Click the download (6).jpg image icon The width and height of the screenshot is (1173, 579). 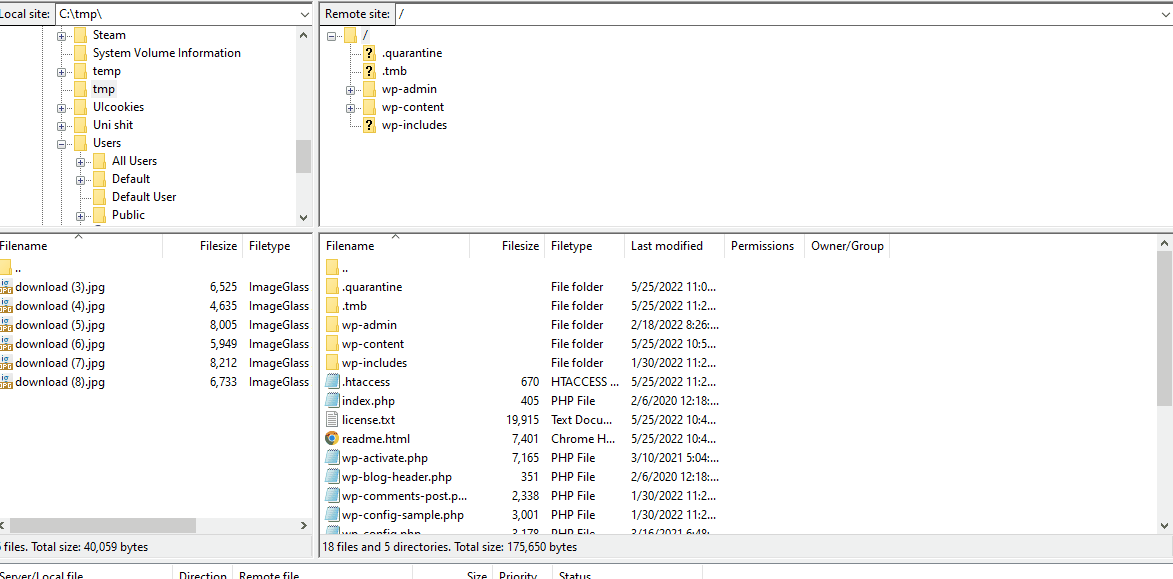(x=5, y=343)
